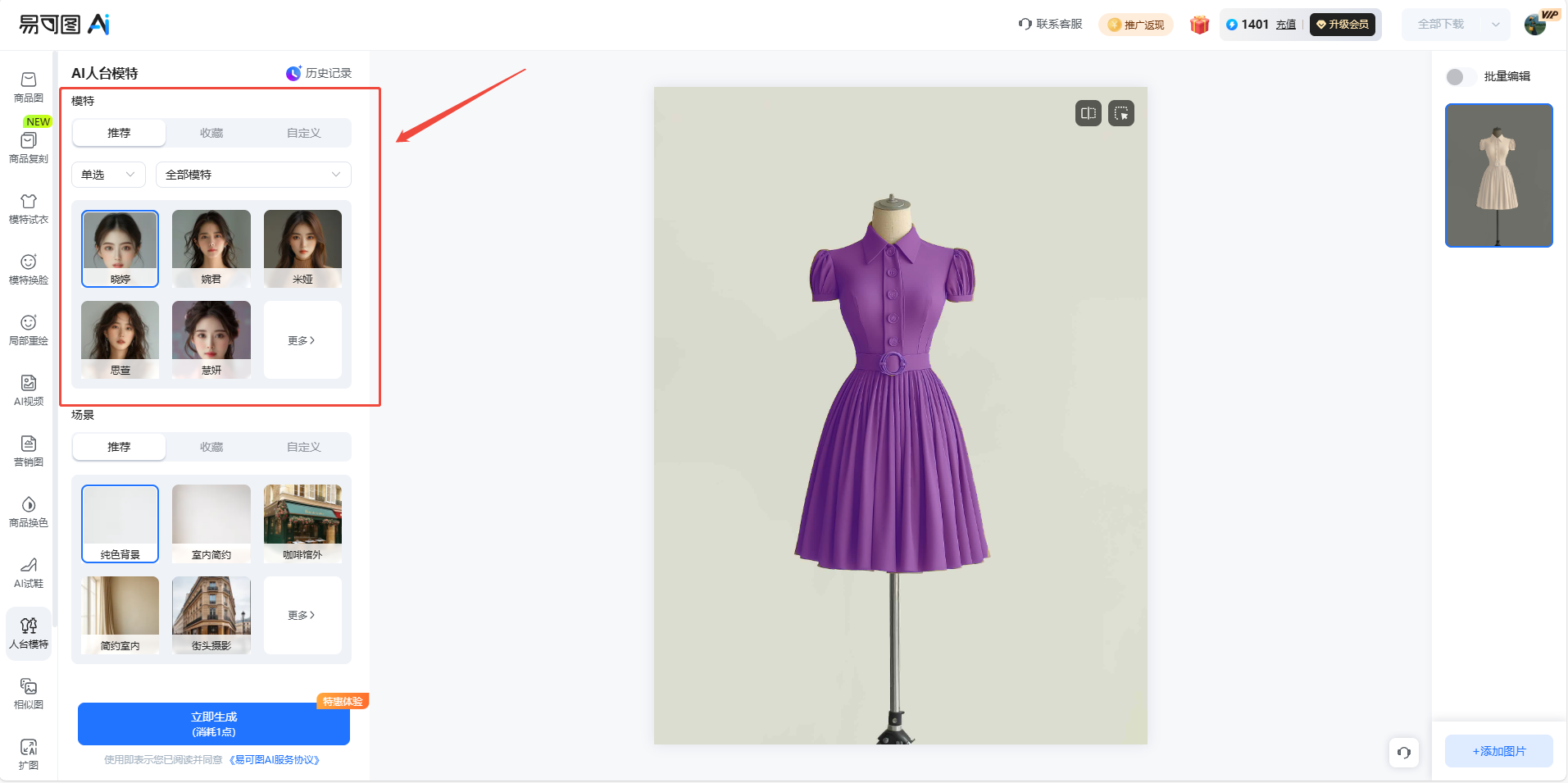Choose model 晓婷

(x=120, y=249)
